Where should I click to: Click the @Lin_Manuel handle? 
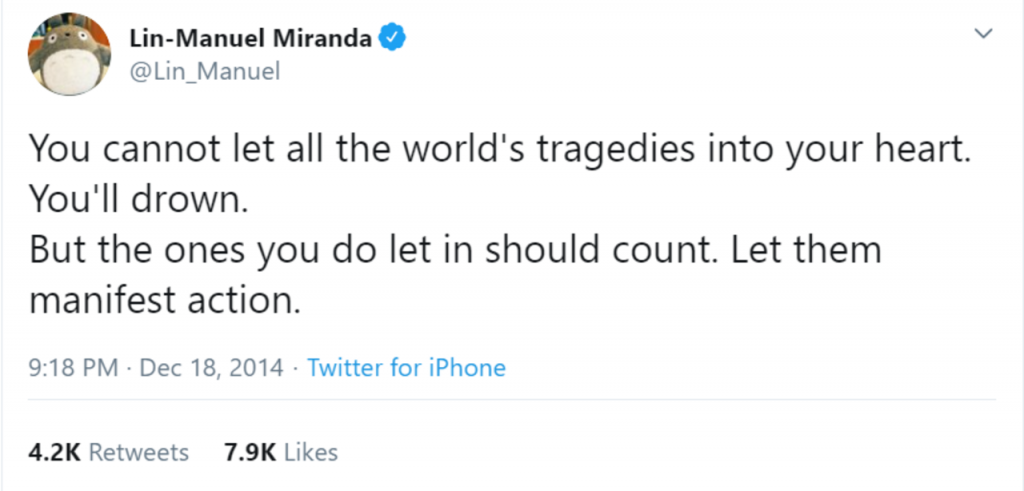(x=205, y=71)
